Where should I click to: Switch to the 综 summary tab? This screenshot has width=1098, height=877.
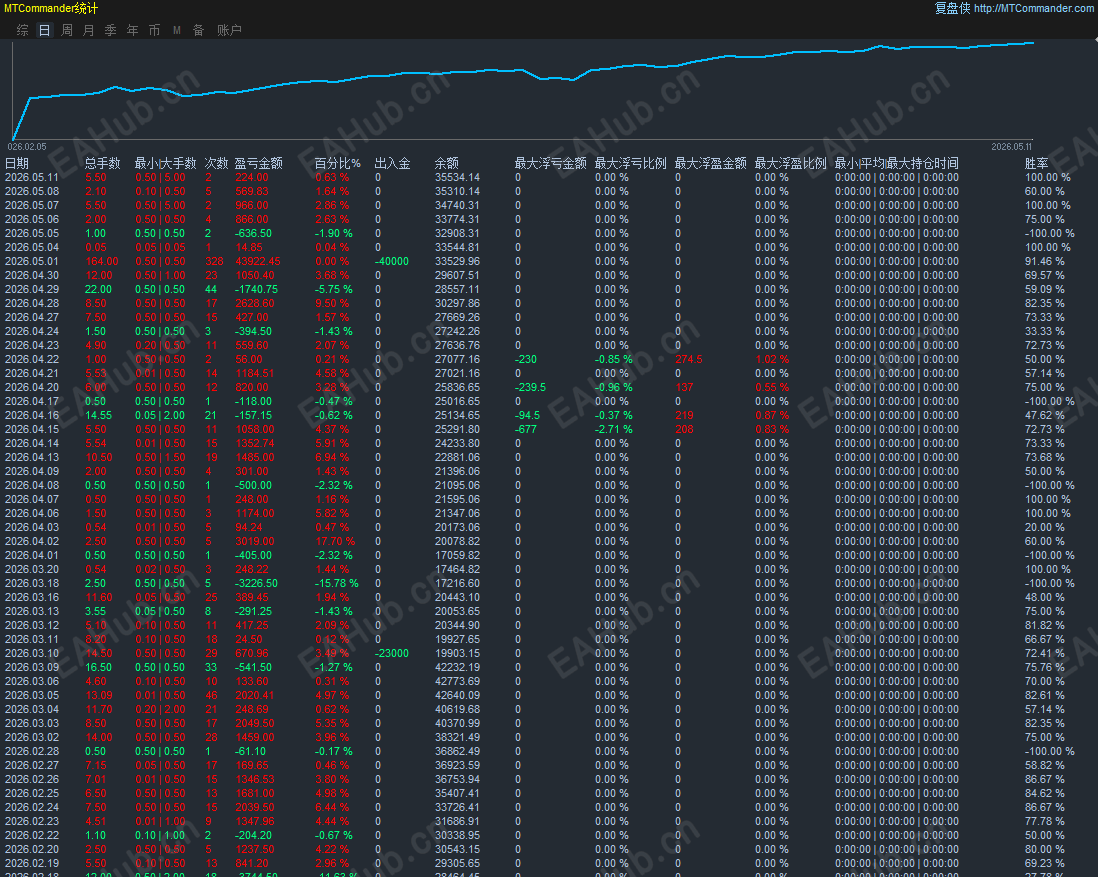(x=22, y=30)
